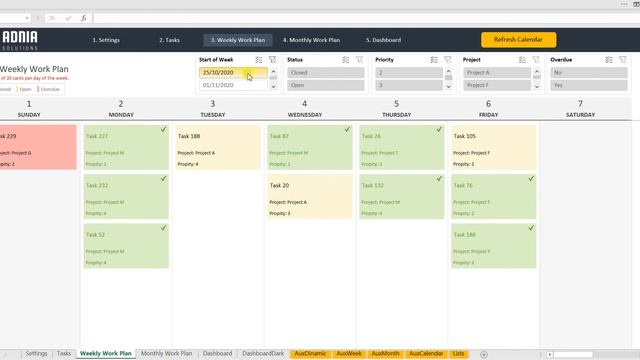Screen dimensions: 640x360
Task: Click the checkmark on Task 52 card
Action: click(163, 228)
